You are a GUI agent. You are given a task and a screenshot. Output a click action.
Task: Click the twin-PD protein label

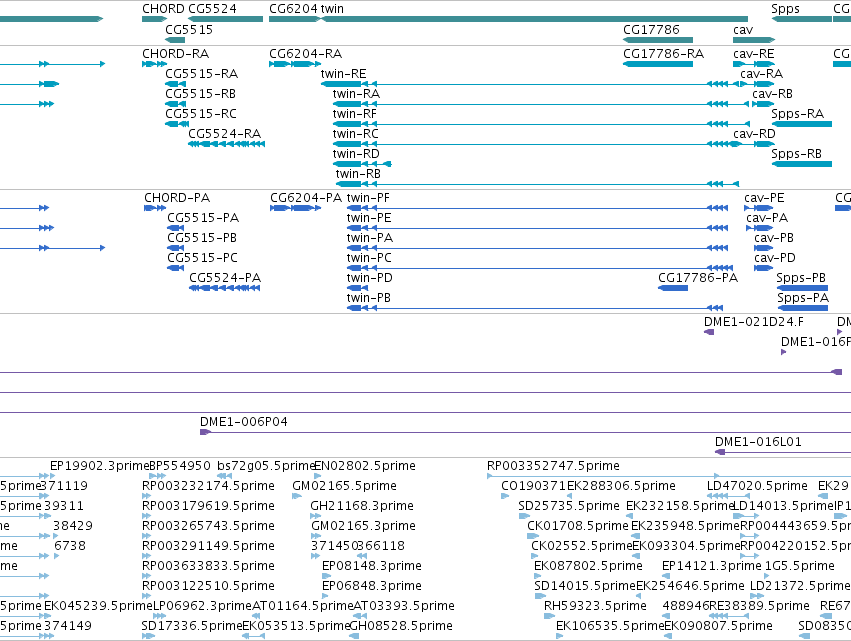pyautogui.click(x=370, y=278)
